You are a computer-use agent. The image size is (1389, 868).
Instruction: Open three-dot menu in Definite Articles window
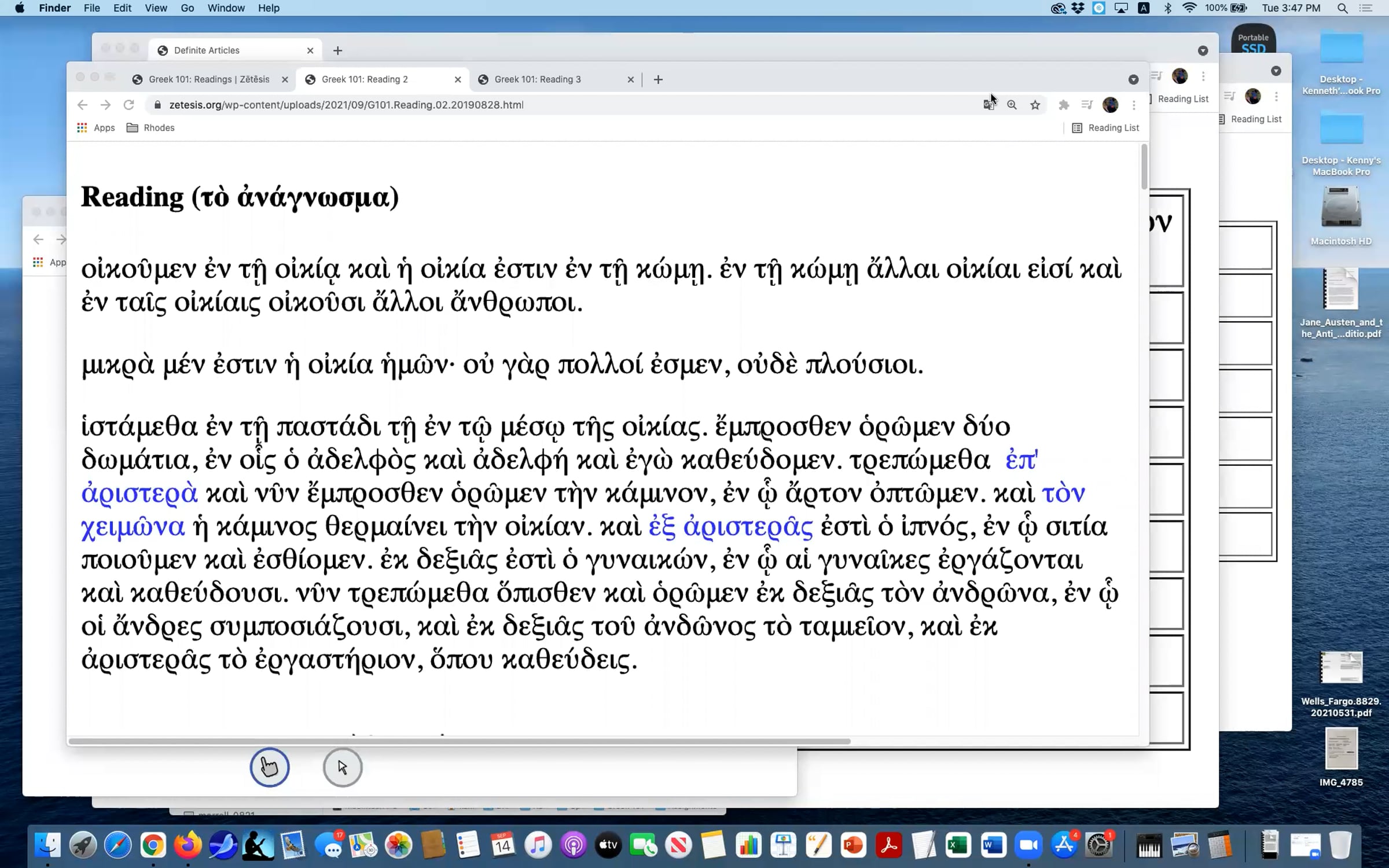point(1203,76)
